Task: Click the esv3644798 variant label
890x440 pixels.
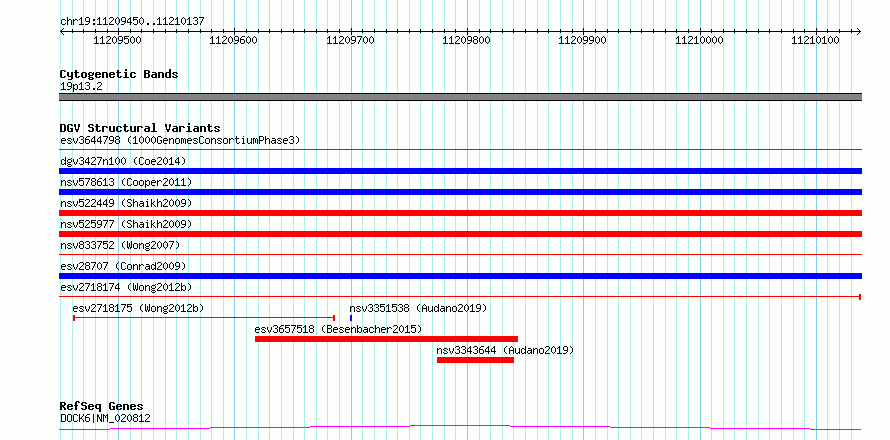Action: 180,140
